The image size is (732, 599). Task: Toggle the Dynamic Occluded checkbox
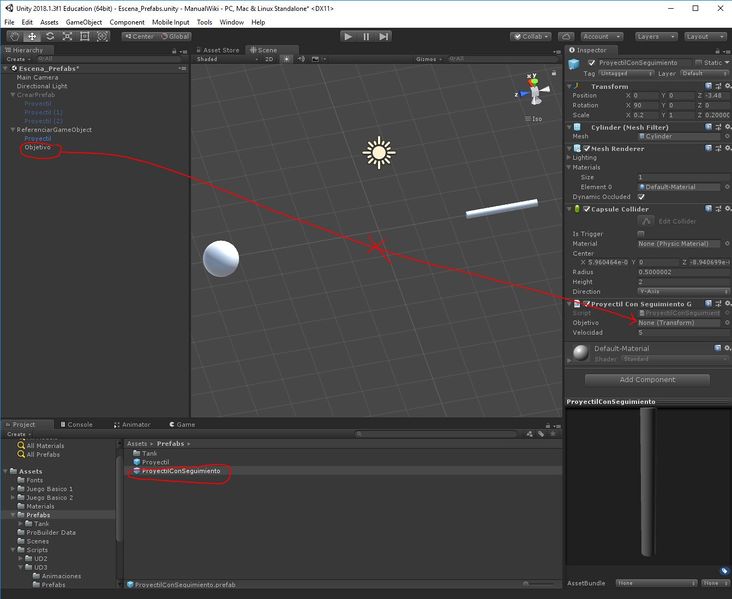[641, 197]
